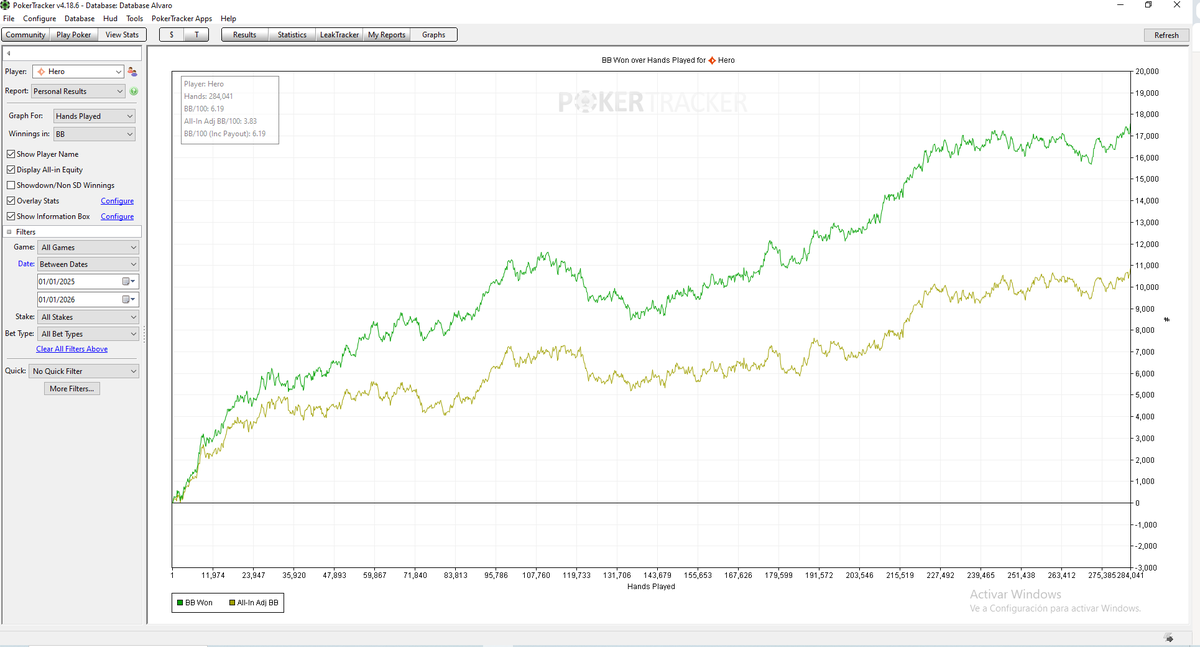Click the yellow All-In Adj BB legend swatch
Viewport: 1200px width, 647px height.
tap(233, 603)
